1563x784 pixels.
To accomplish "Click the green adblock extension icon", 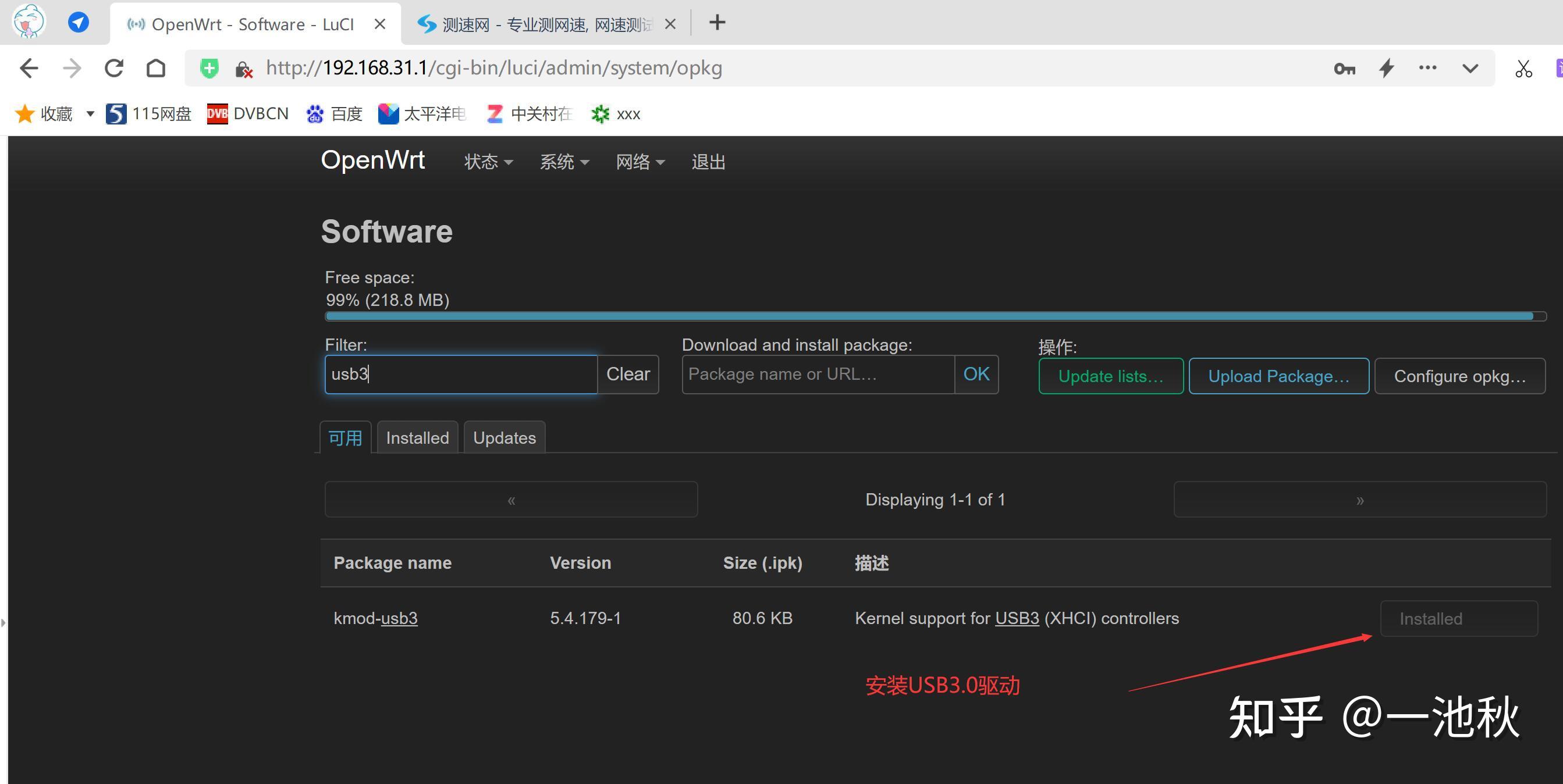I will click(209, 68).
